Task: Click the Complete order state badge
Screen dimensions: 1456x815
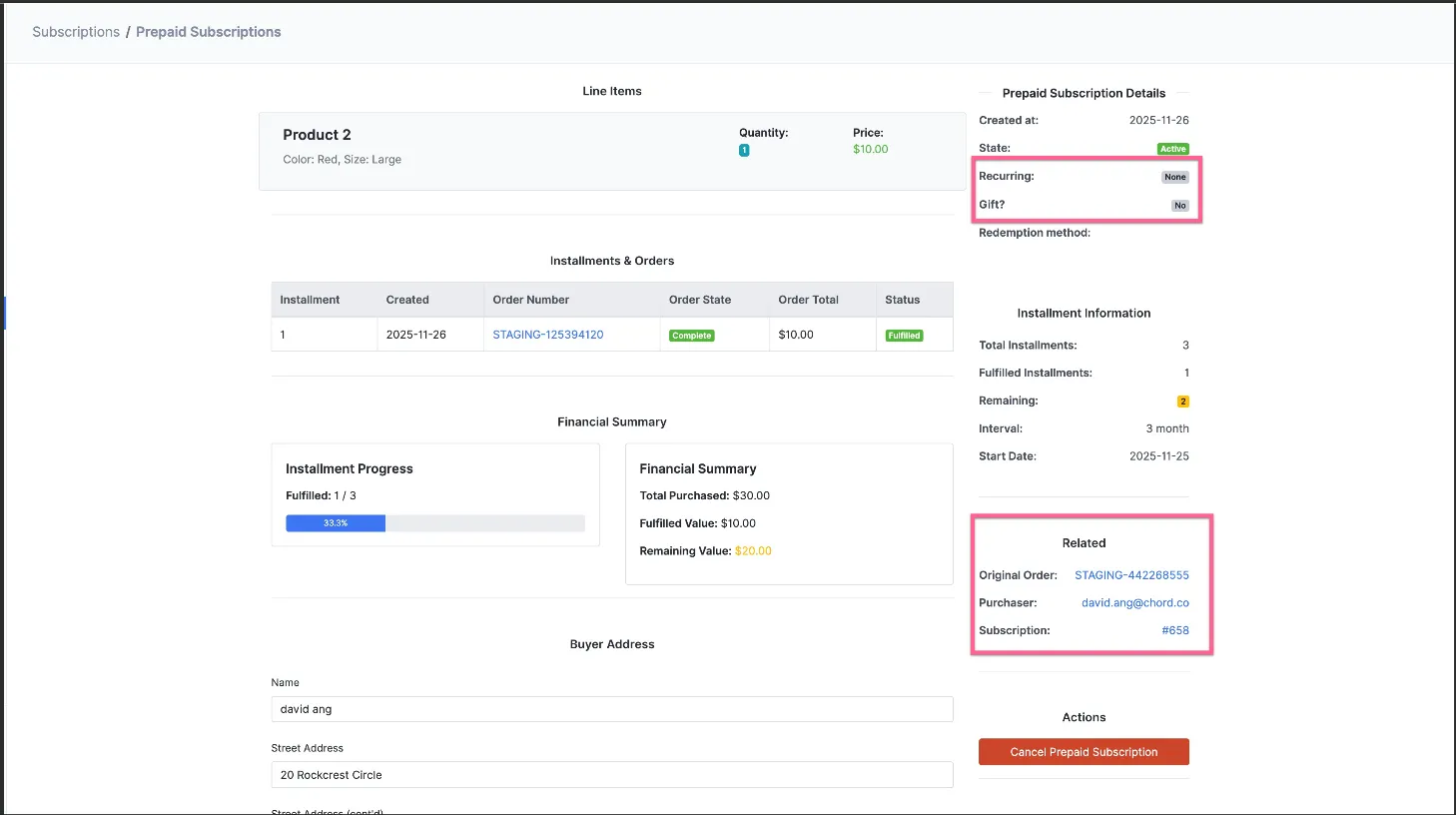Action: pyautogui.click(x=692, y=336)
